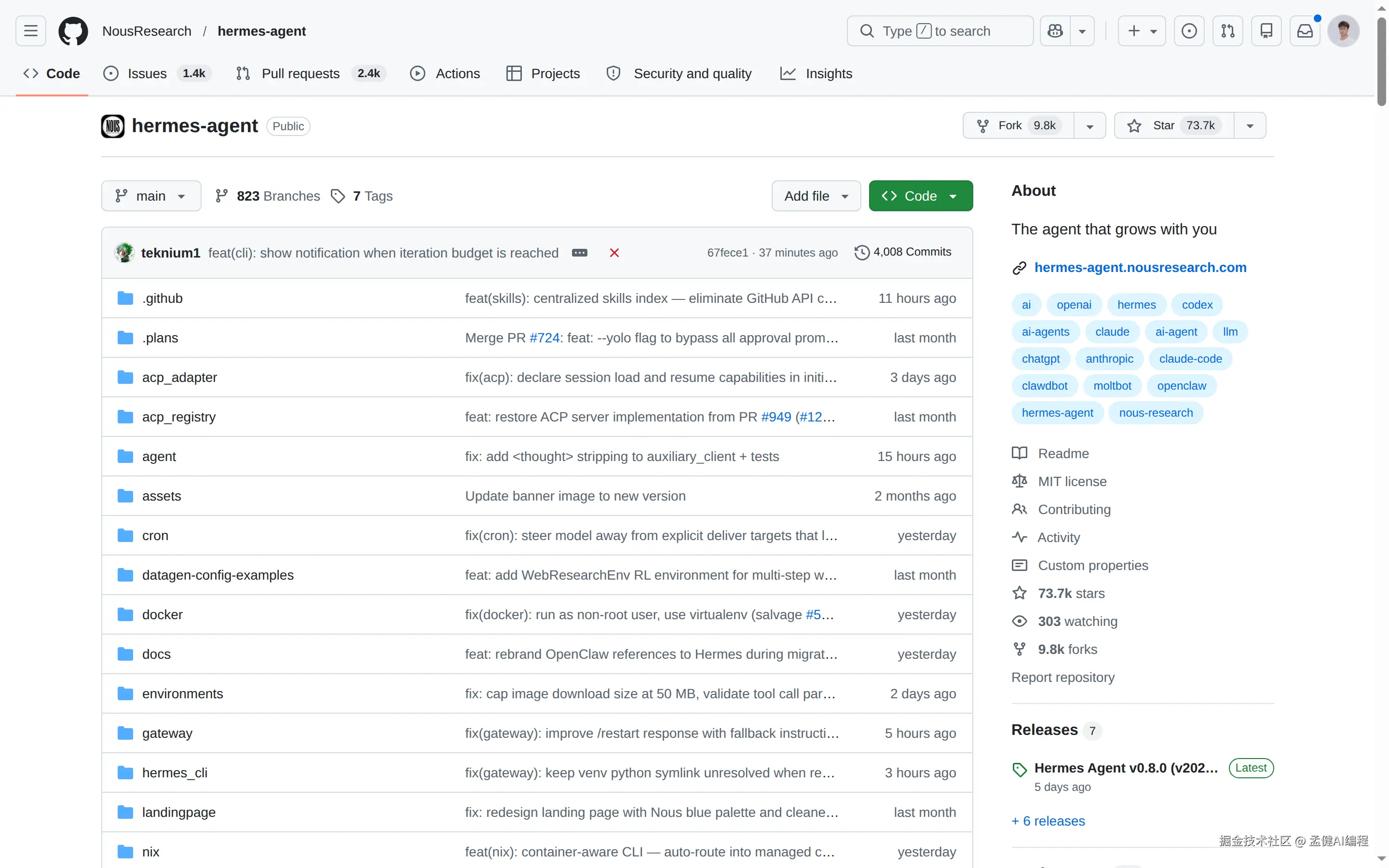The image size is (1389, 868).
Task: Open the repositories bookmark icon in header
Action: coord(1266,31)
